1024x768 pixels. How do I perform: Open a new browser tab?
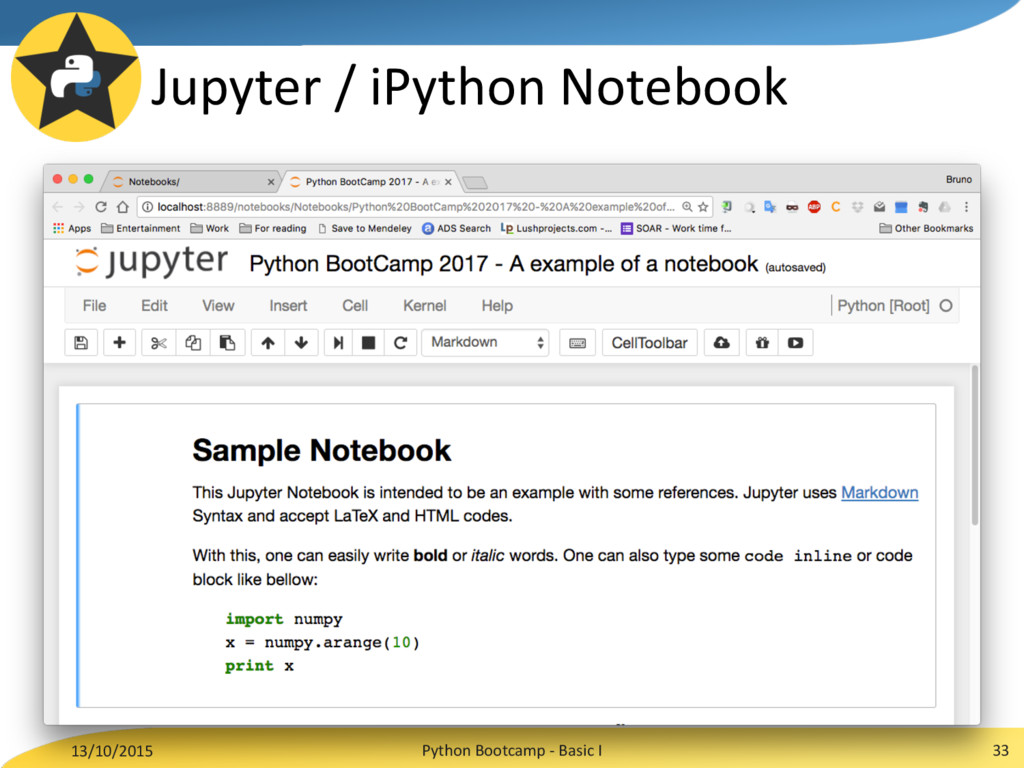(x=475, y=182)
